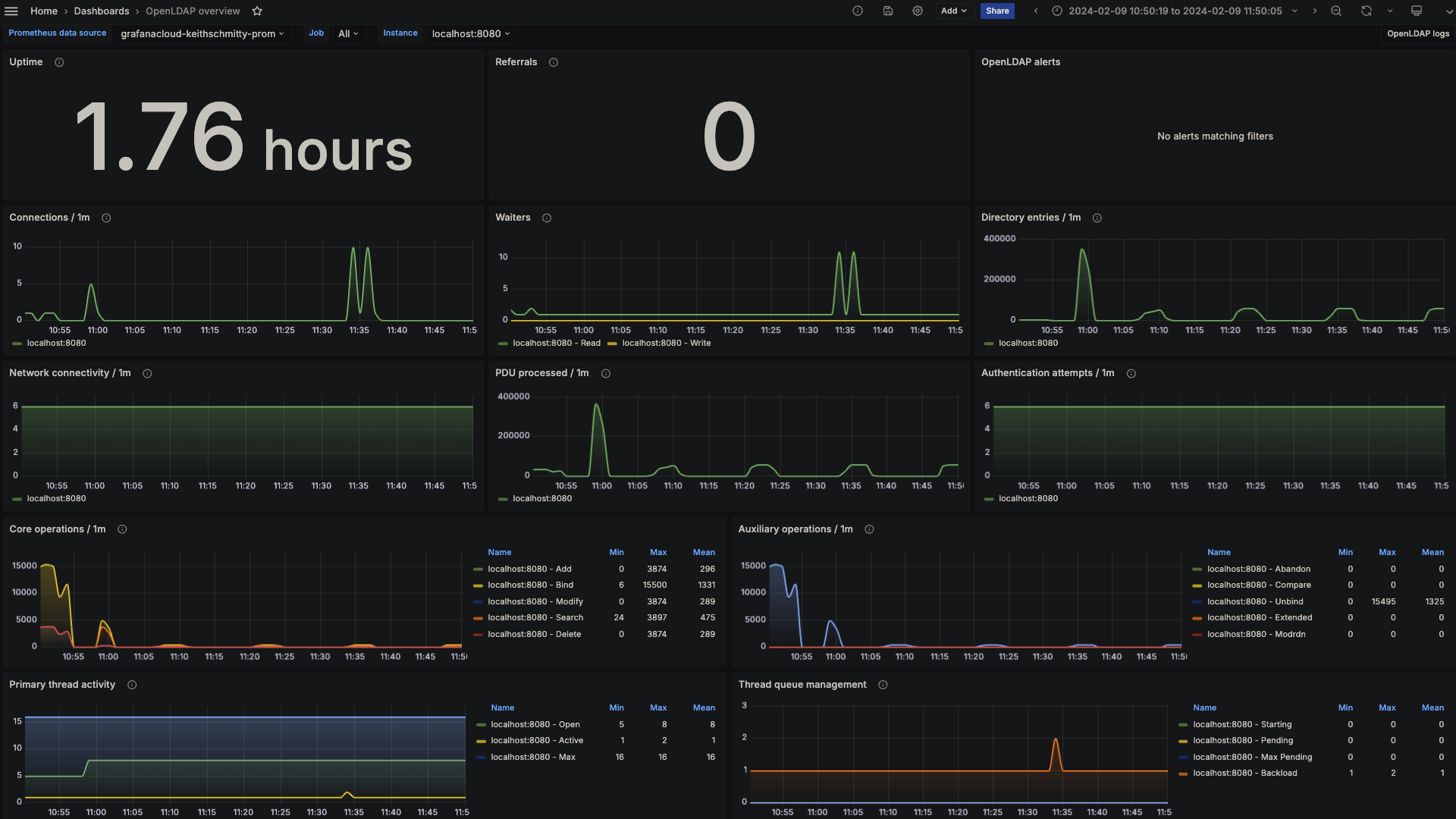This screenshot has height=819, width=1456.
Task: Enable kiosk mode using the TV icon
Action: [x=1415, y=11]
